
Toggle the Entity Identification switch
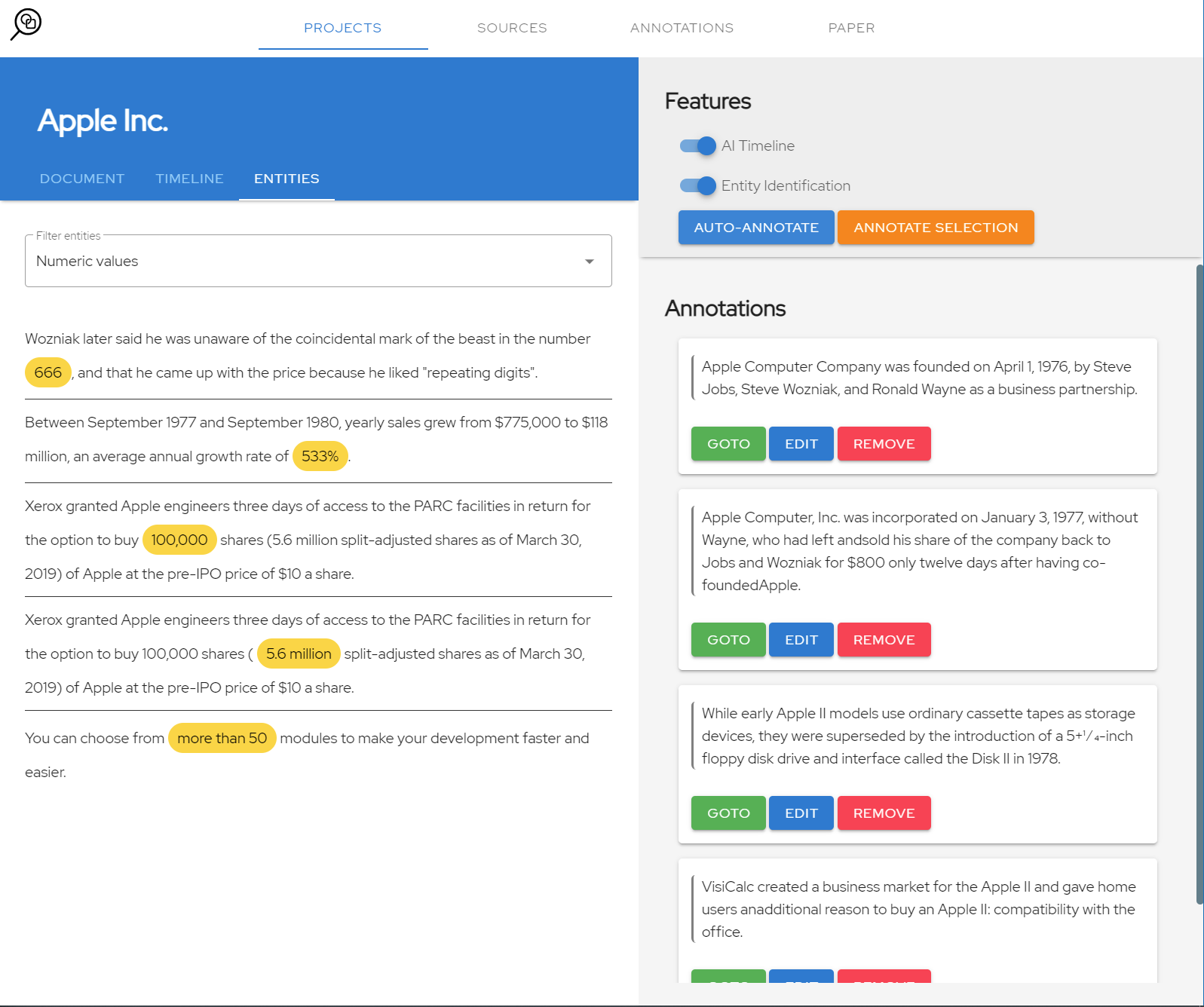[x=698, y=185]
